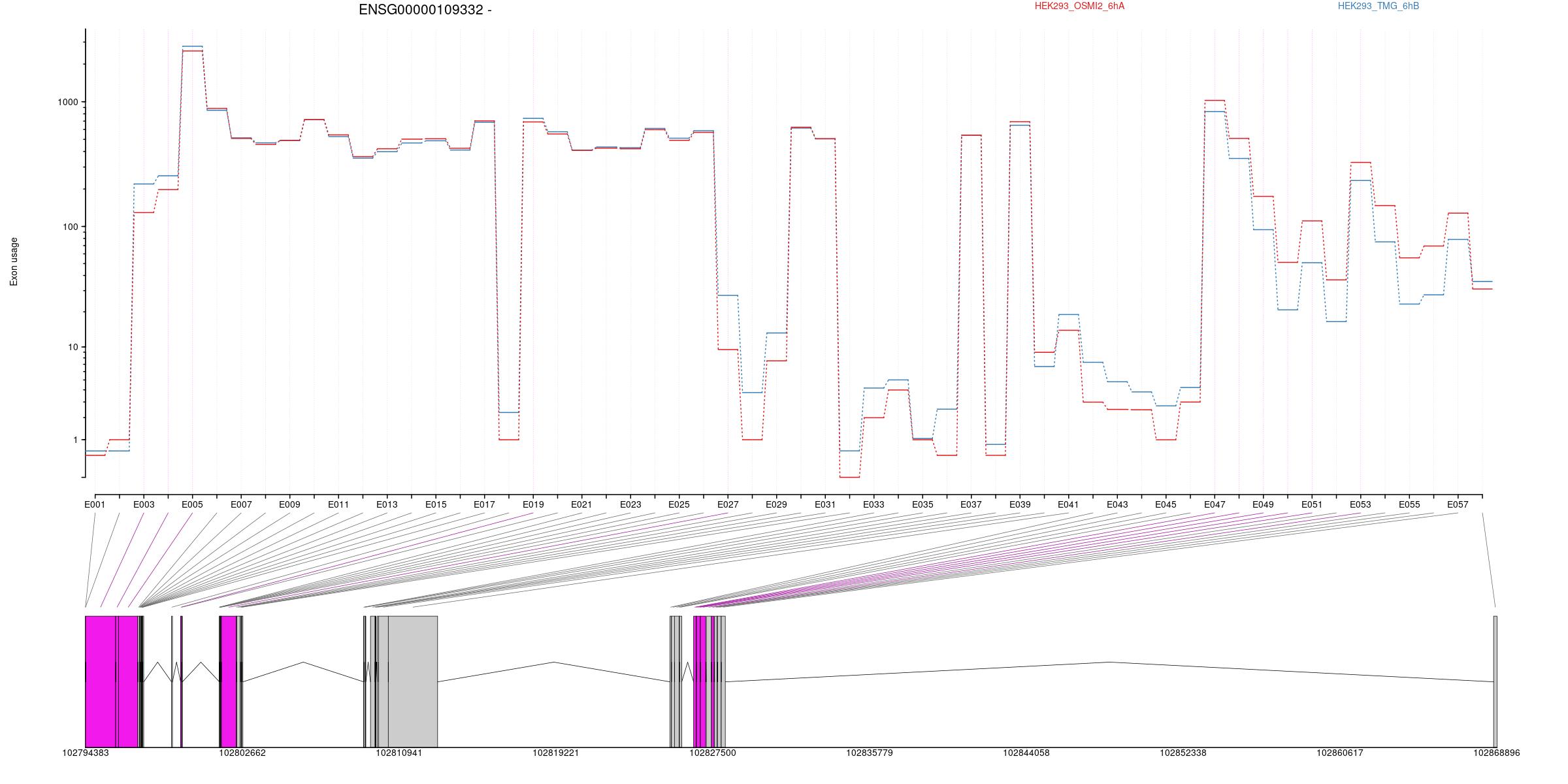Click exon label E047
This screenshot has height=784, width=1568.
click(x=1215, y=504)
